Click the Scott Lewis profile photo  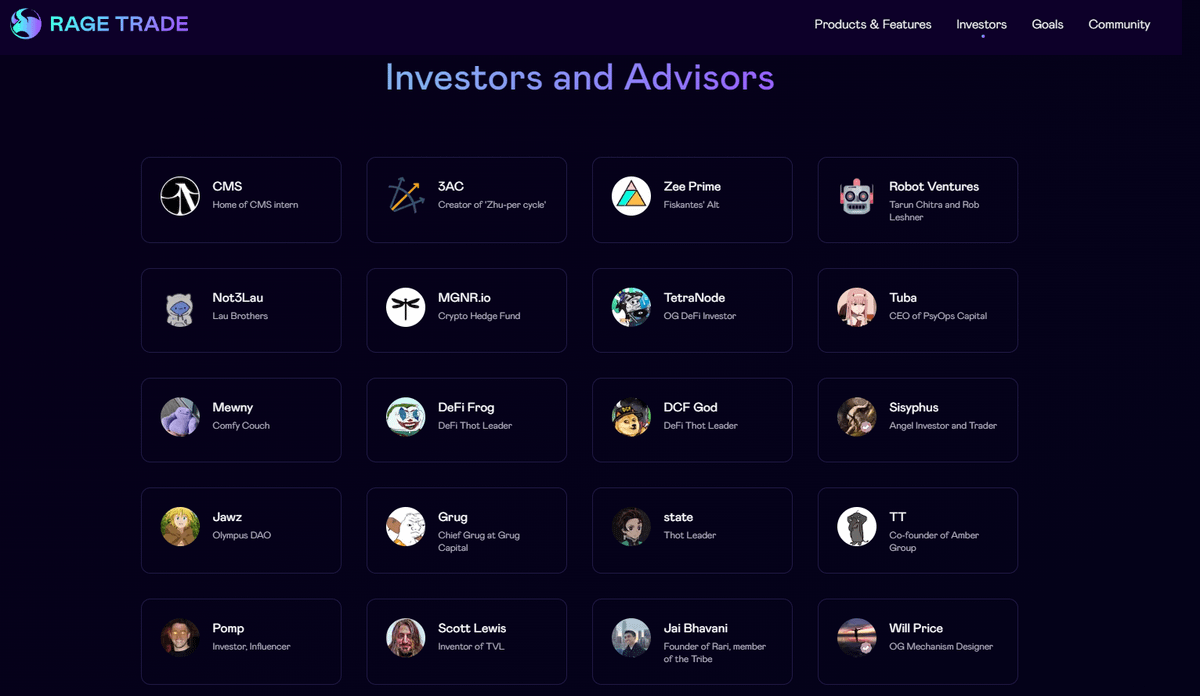(406, 638)
